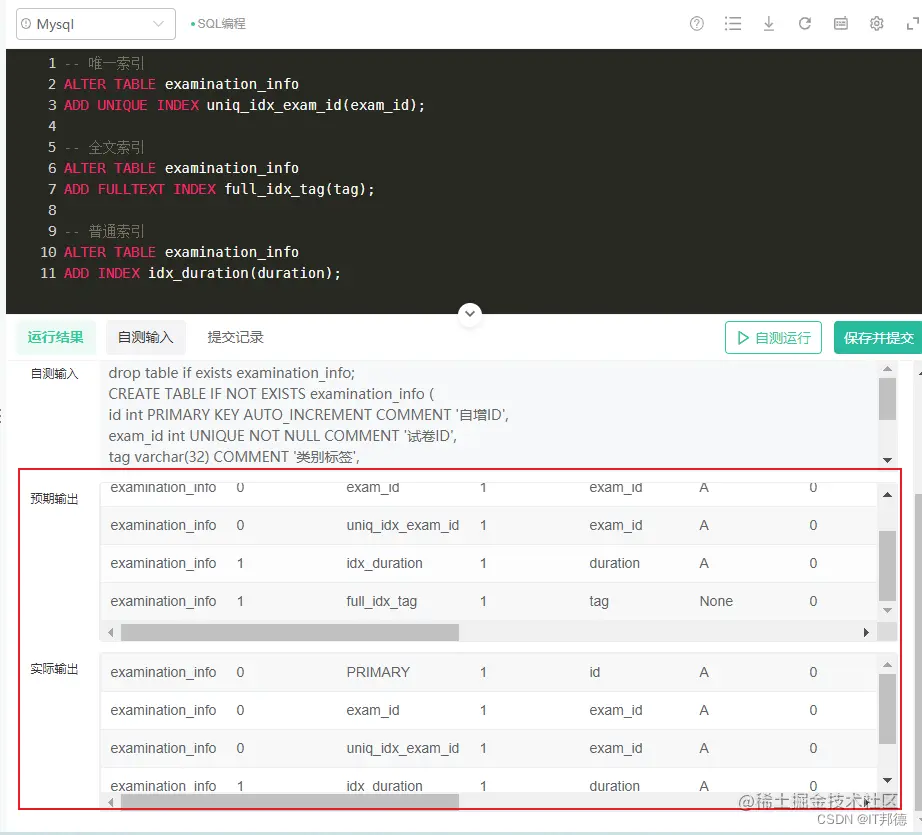Click the 保存并提交 button
This screenshot has height=835, width=922.
(878, 338)
